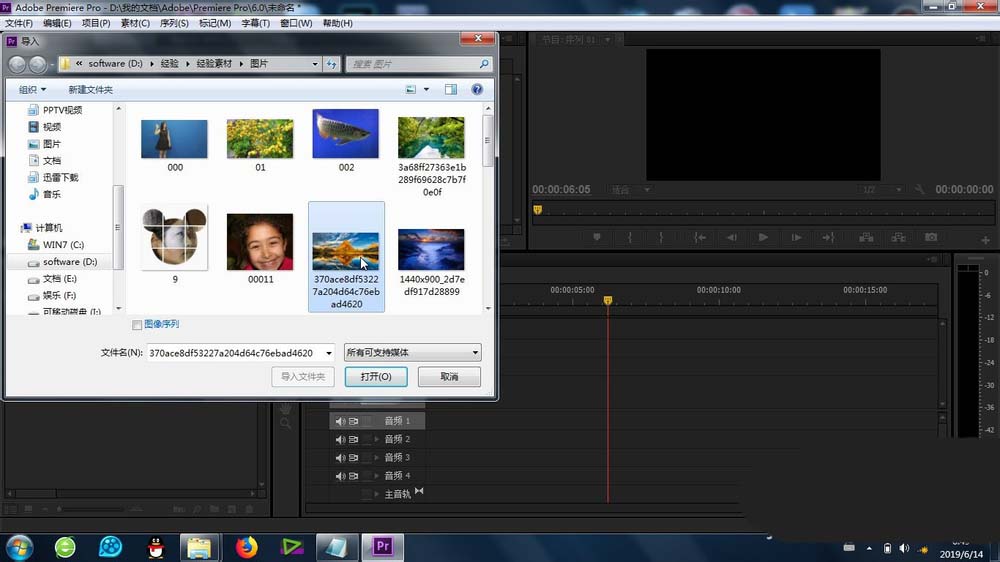Open the 编辑(E) menu

[57, 23]
